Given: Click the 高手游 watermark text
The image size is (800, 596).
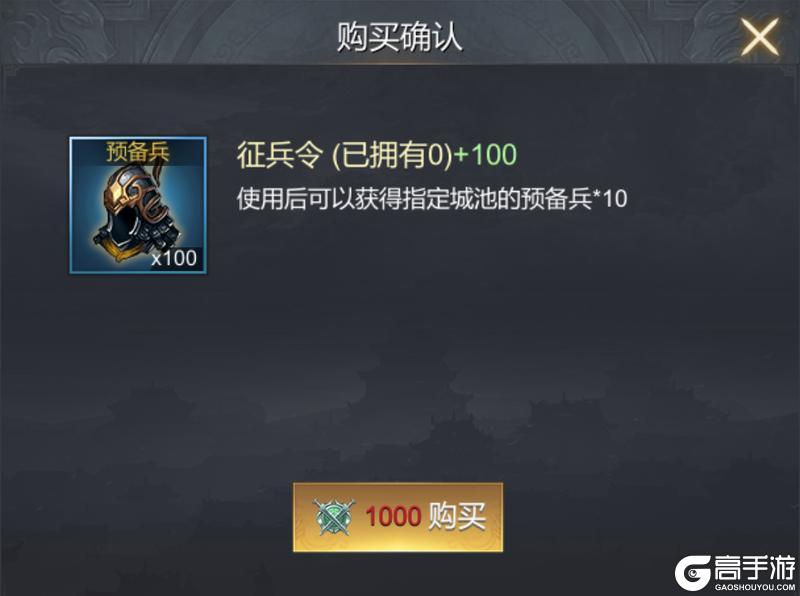Looking at the screenshot, I should (755, 567).
